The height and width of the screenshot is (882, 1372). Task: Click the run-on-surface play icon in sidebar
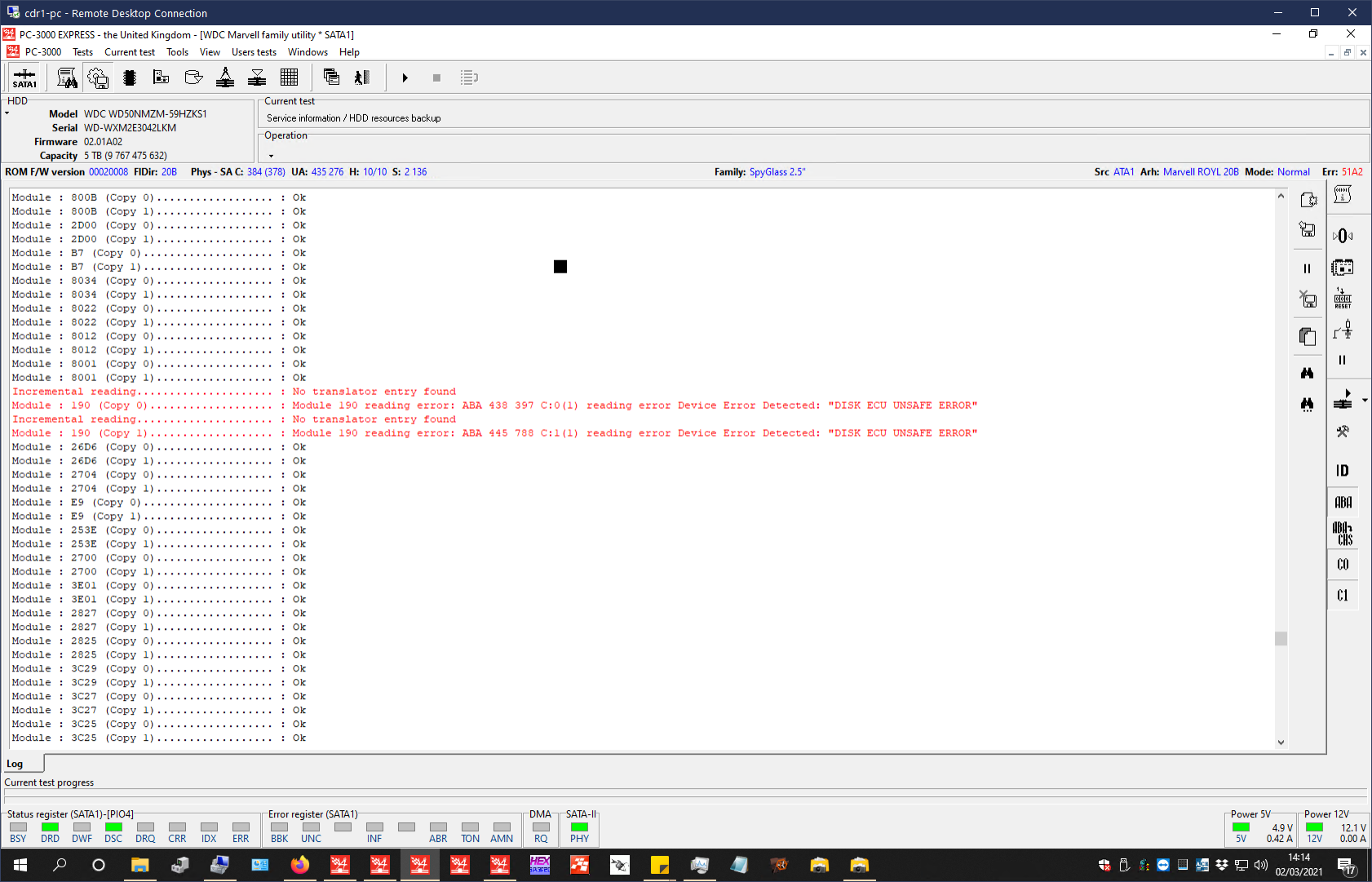[1343, 400]
